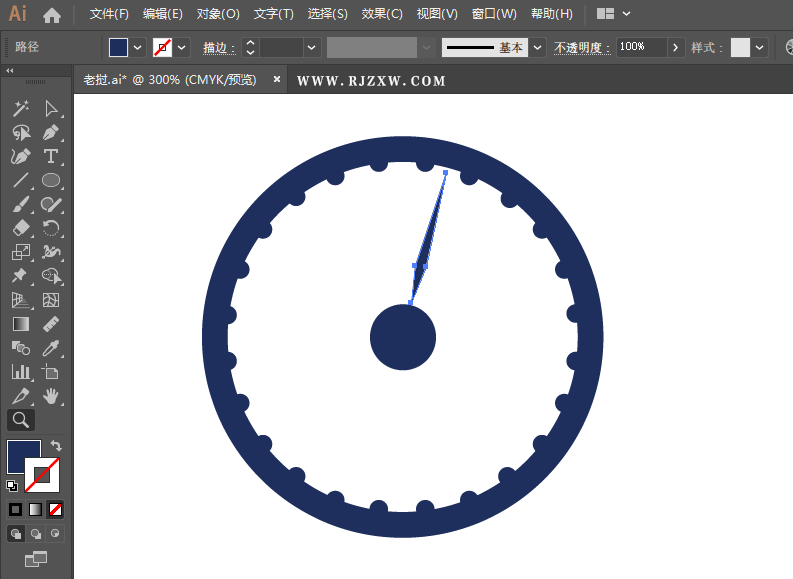The height and width of the screenshot is (579, 793).
Task: Set paint mode to None
Action: point(55,509)
